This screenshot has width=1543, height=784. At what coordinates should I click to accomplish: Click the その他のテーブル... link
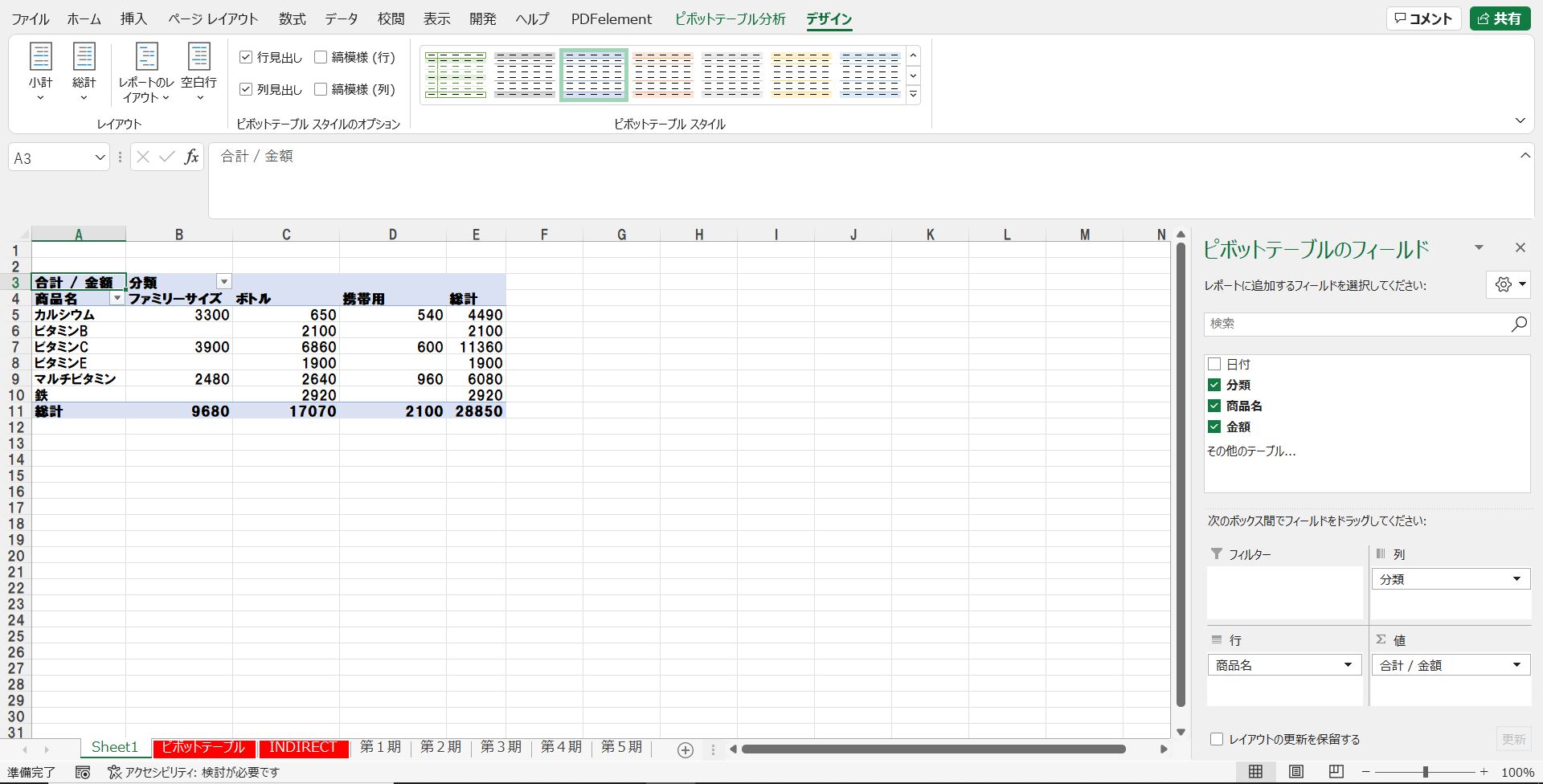[1251, 451]
